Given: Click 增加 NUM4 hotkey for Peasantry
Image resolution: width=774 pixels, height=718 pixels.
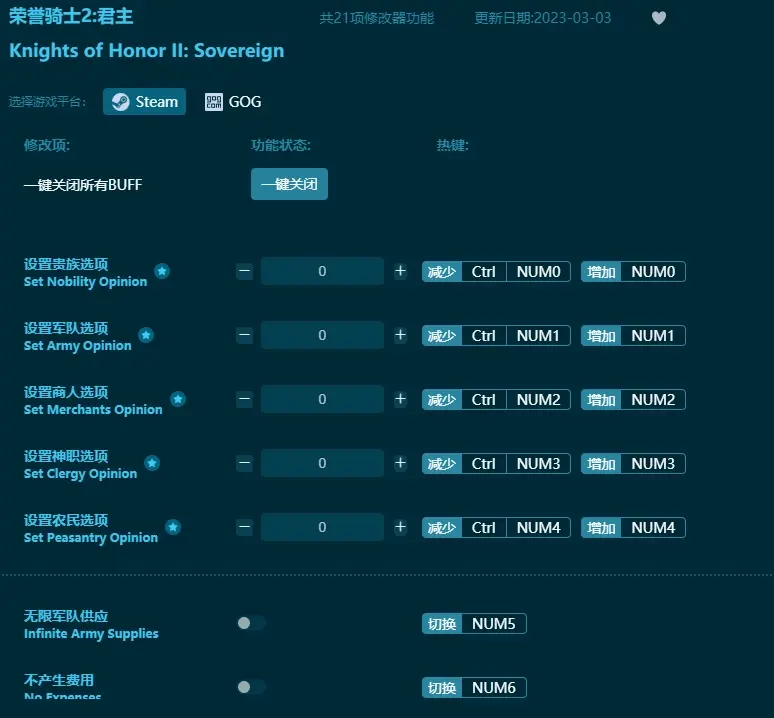Looking at the screenshot, I should point(633,528).
